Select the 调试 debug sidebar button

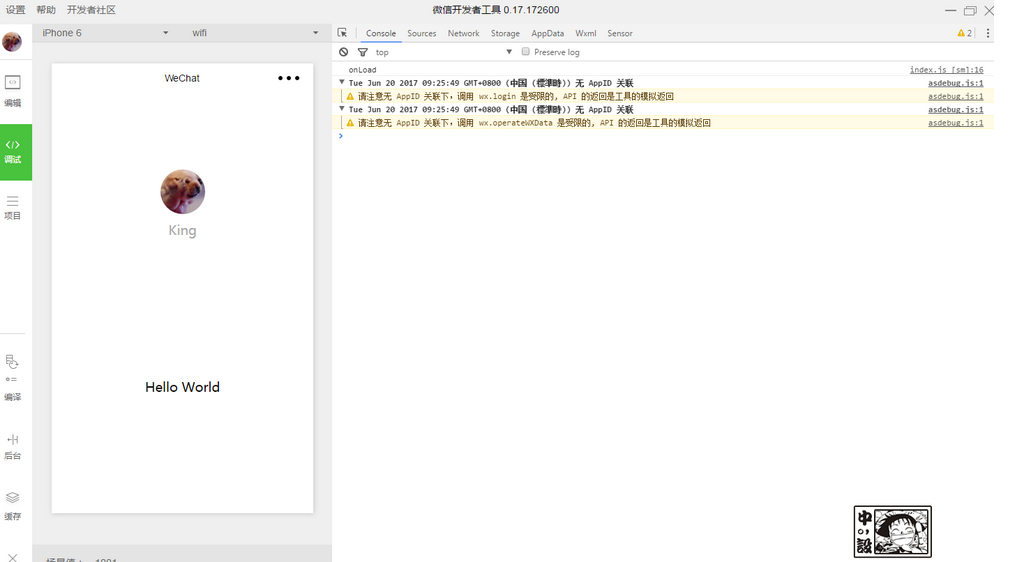15,152
